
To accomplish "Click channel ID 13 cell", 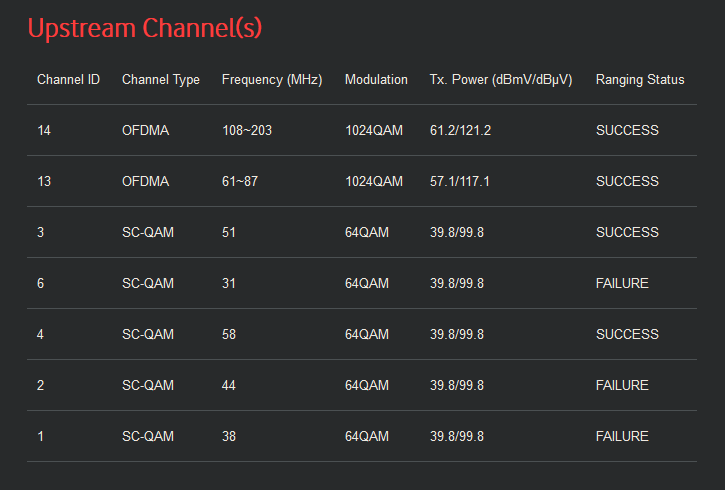I will (45, 181).
